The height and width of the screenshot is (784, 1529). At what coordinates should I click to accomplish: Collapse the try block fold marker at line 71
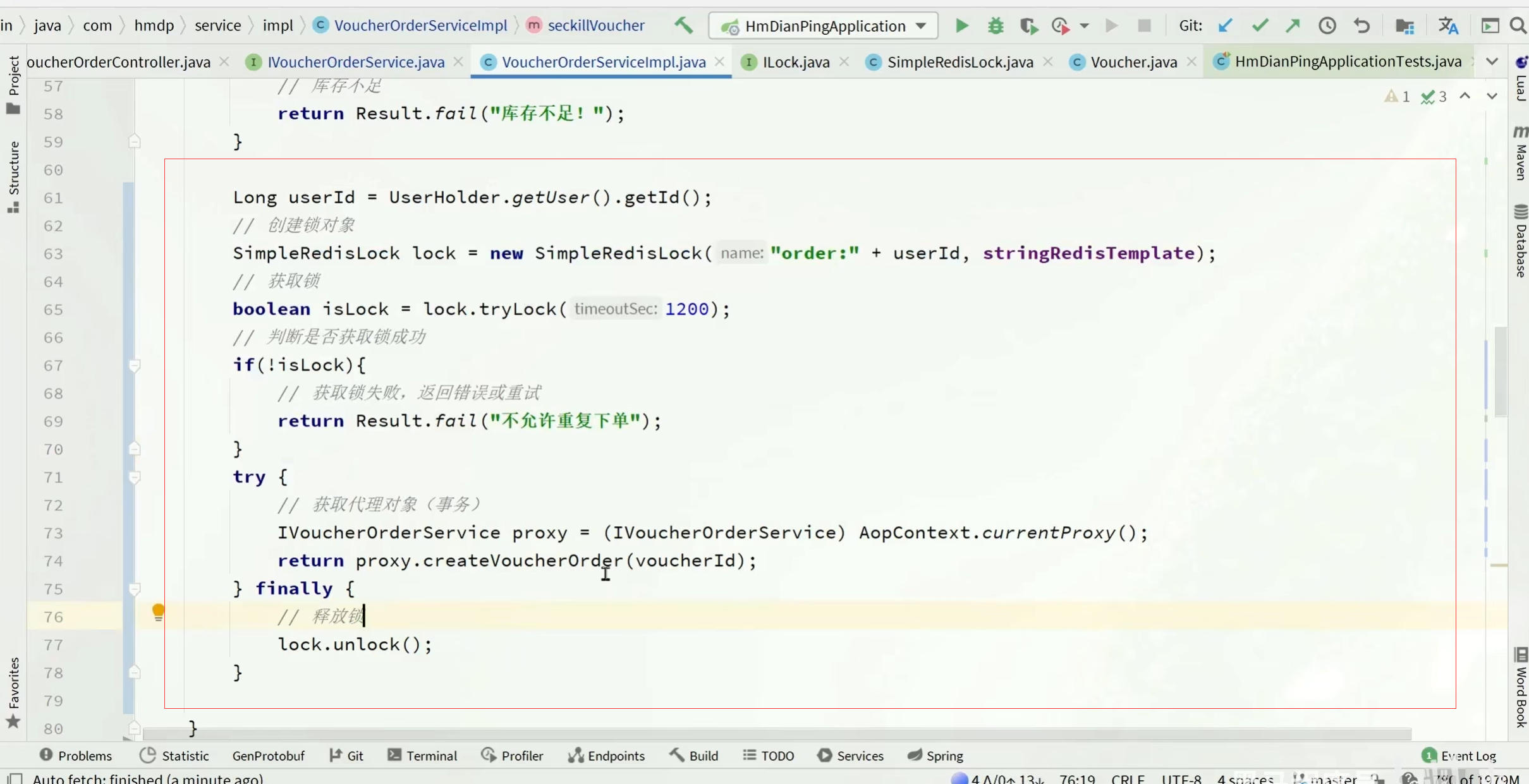[134, 478]
